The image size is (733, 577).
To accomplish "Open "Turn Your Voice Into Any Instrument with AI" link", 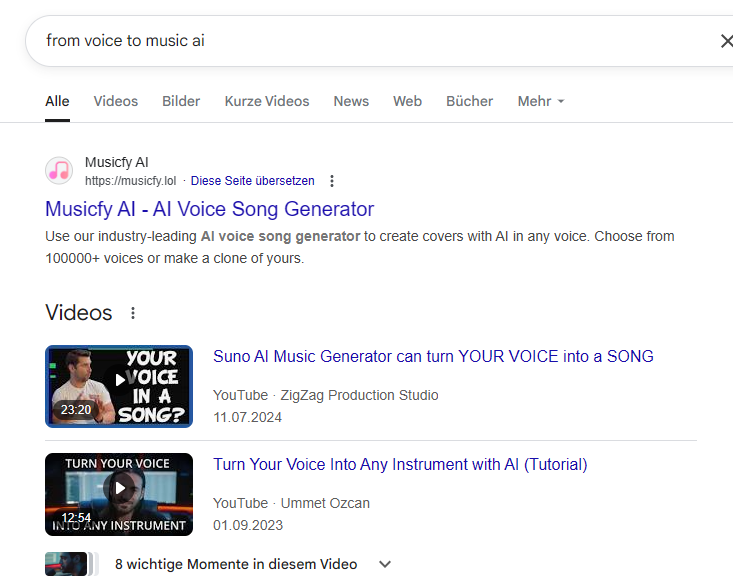I will tap(400, 464).
